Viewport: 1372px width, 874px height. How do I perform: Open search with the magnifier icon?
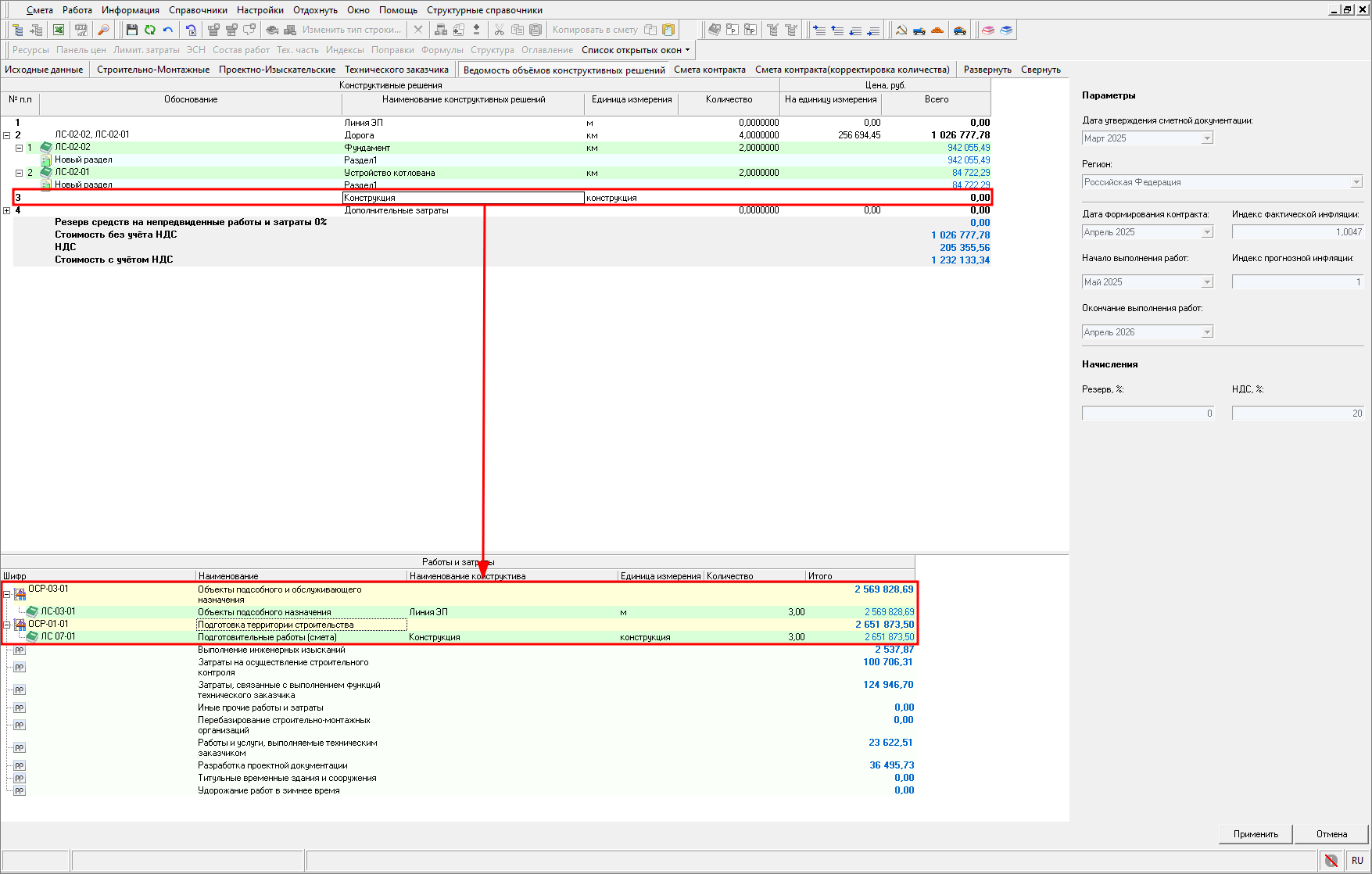pos(102,30)
